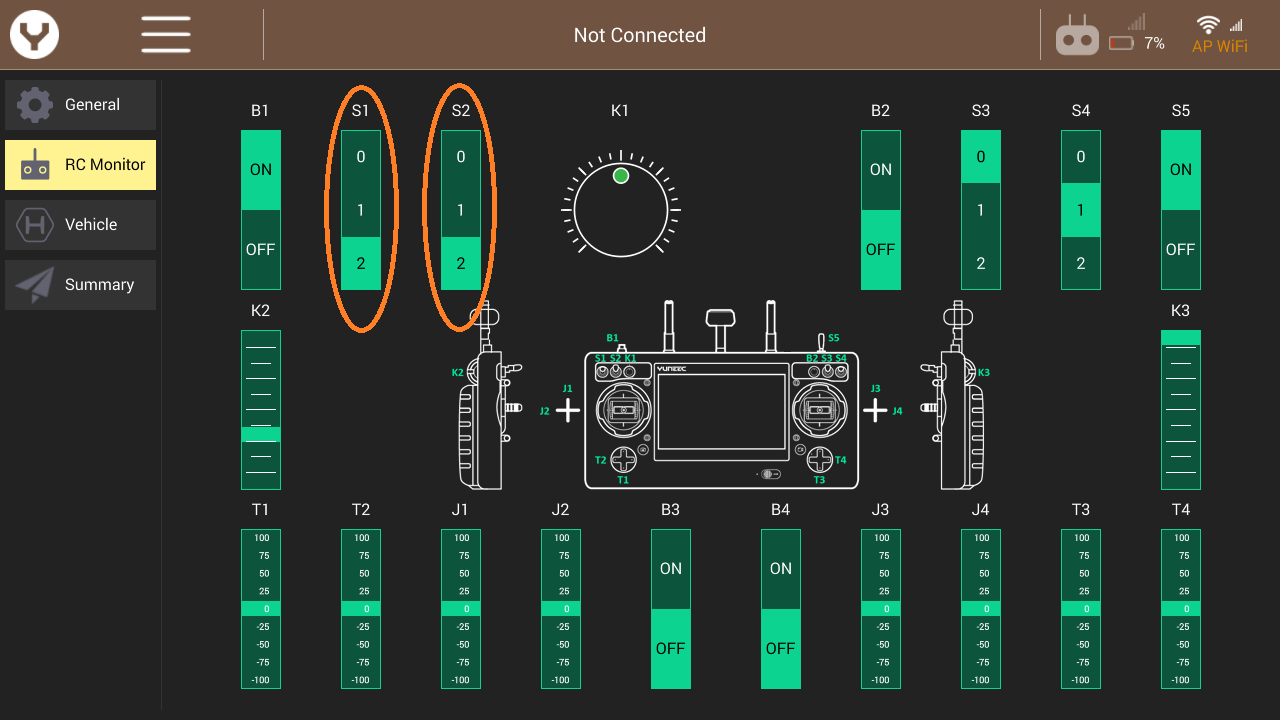The width and height of the screenshot is (1280, 720).
Task: Click the K2 slider gauge
Action: click(x=261, y=410)
